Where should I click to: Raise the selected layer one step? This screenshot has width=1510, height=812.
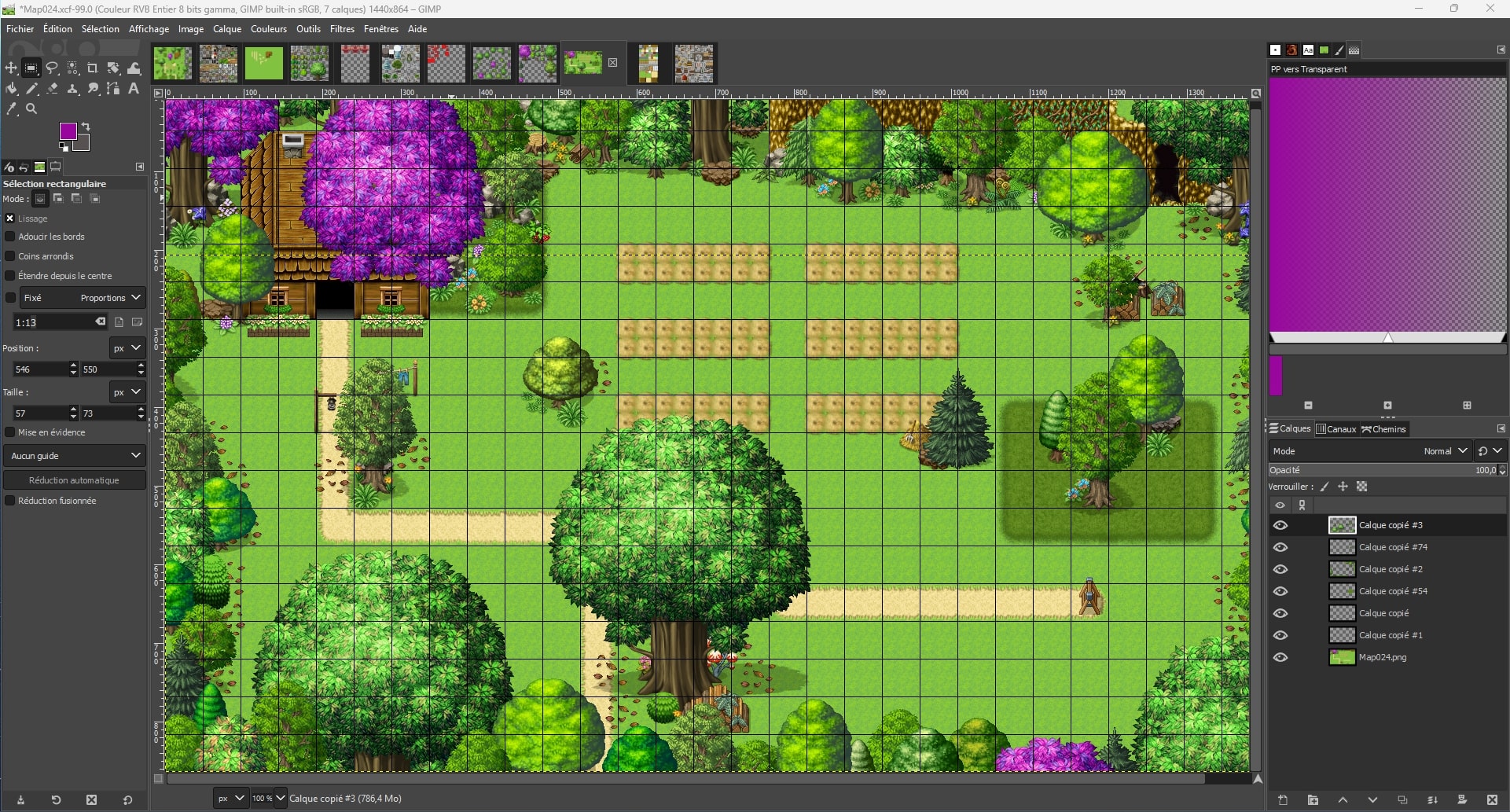click(x=1343, y=800)
